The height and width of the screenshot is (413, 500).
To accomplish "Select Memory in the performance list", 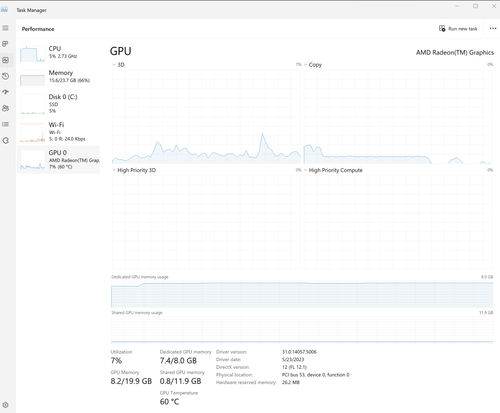I will coord(59,78).
